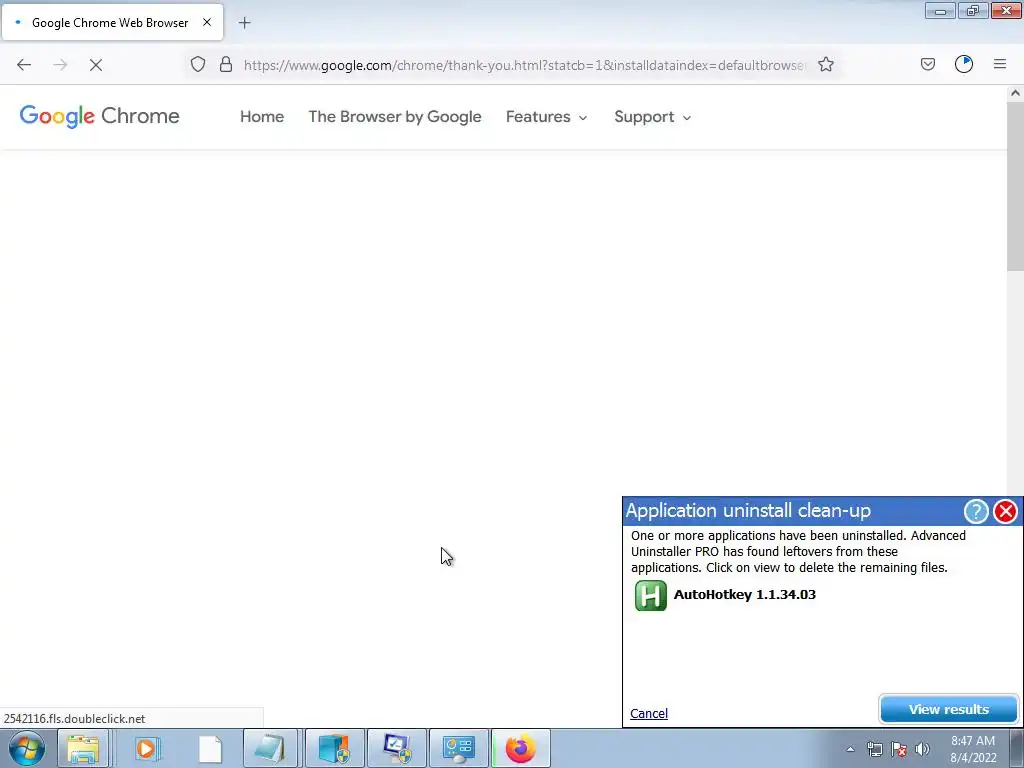Click the blue box shield taskbar icon
The width and height of the screenshot is (1024, 768).
coord(334,748)
